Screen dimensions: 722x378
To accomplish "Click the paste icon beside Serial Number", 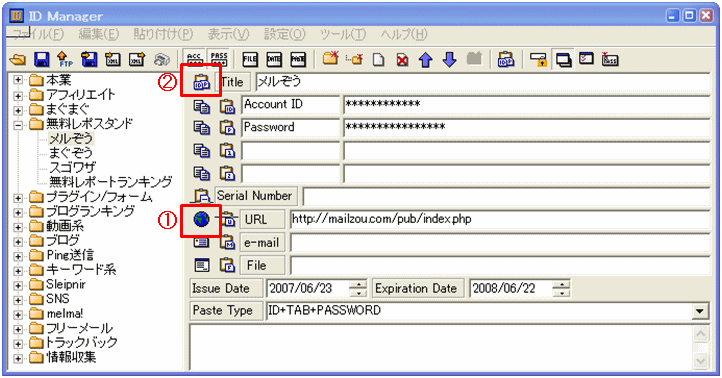I will [x=202, y=197].
